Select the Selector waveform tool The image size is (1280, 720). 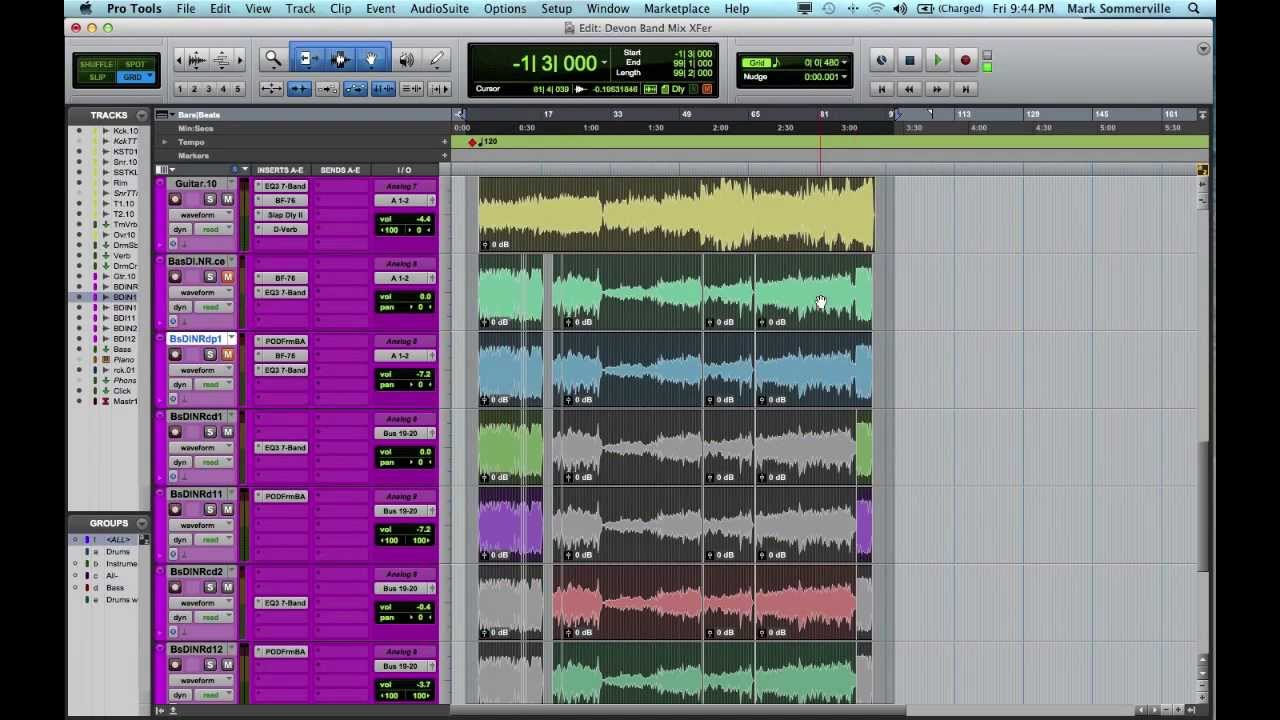(339, 60)
